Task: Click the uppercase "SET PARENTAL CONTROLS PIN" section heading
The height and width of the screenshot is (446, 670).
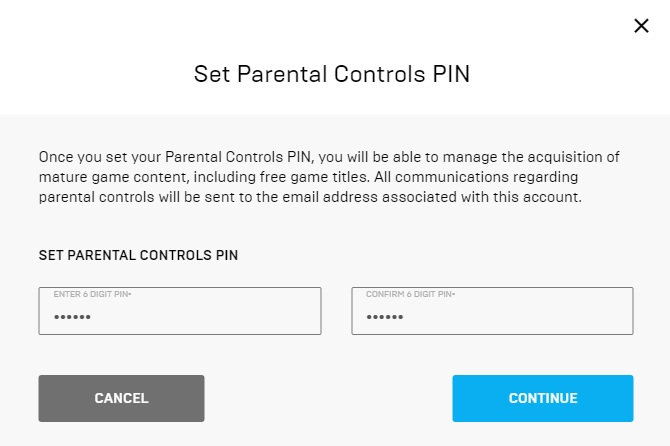Action: 138,255
